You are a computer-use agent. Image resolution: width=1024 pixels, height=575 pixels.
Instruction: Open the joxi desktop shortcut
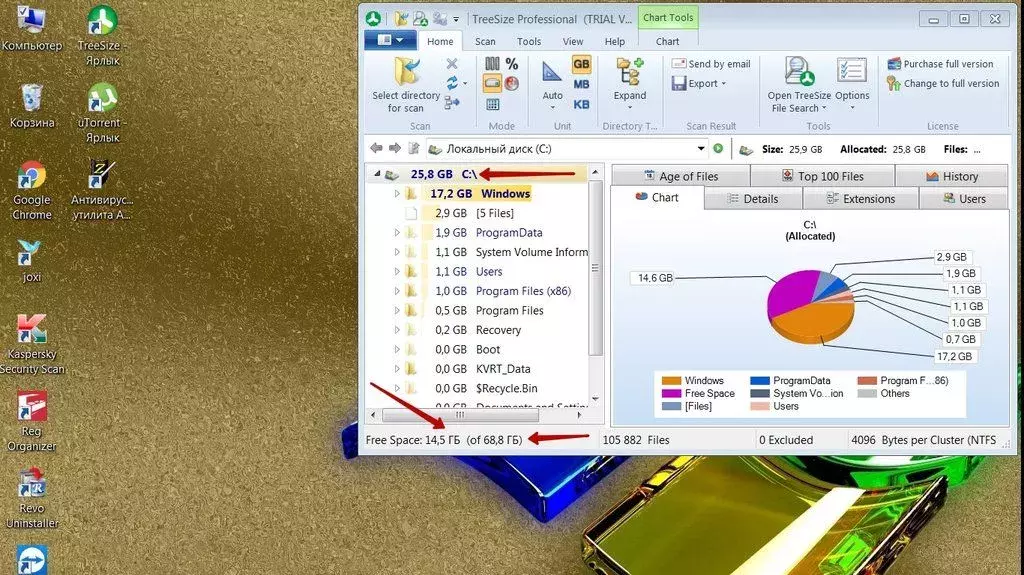(x=31, y=261)
